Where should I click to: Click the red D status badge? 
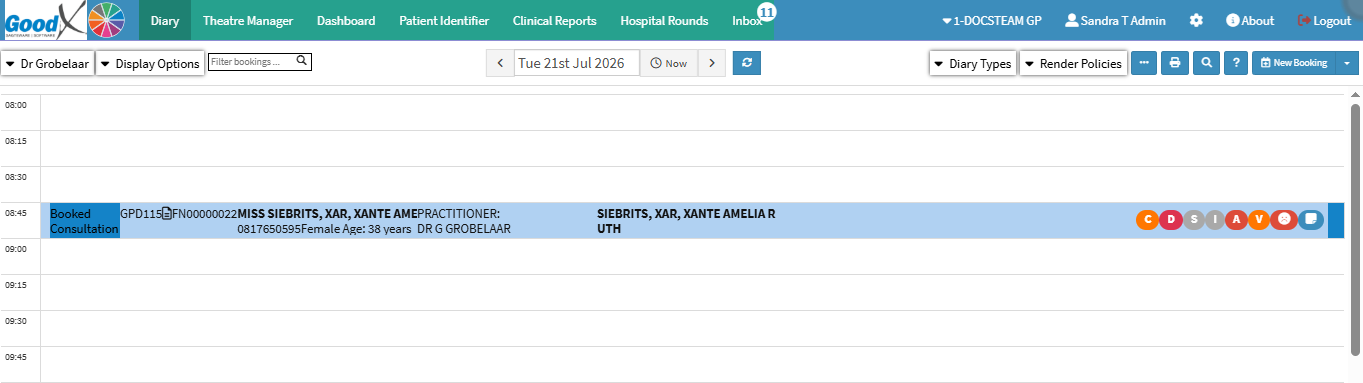click(x=1170, y=220)
